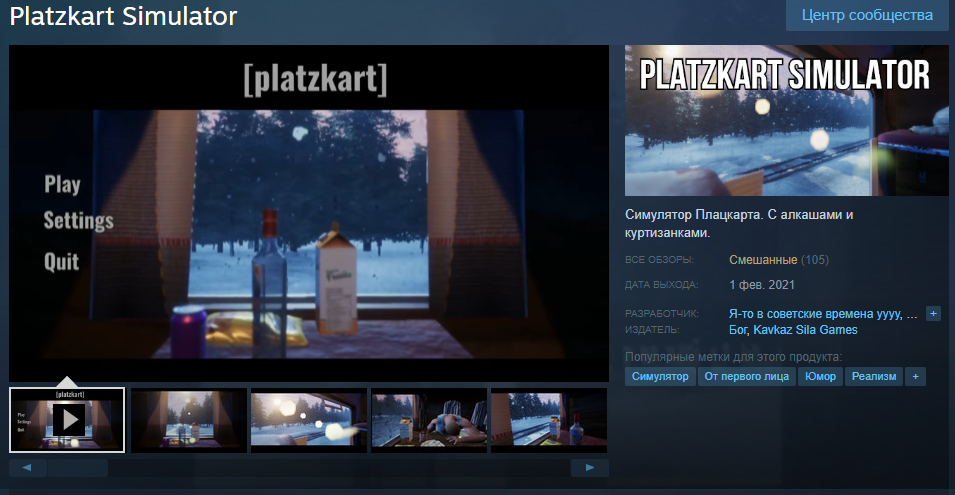Open the Центр сообщества community hub
955x495 pixels.
pos(867,15)
